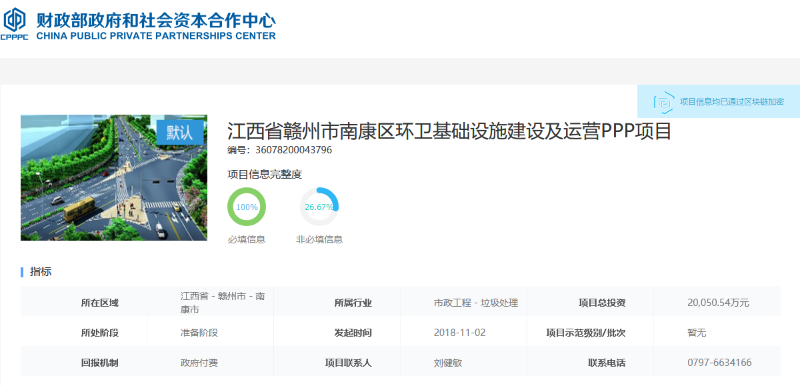Click the 联系电话 label cell
Image resolution: width=800 pixels, height=386 pixels.
(x=607, y=363)
